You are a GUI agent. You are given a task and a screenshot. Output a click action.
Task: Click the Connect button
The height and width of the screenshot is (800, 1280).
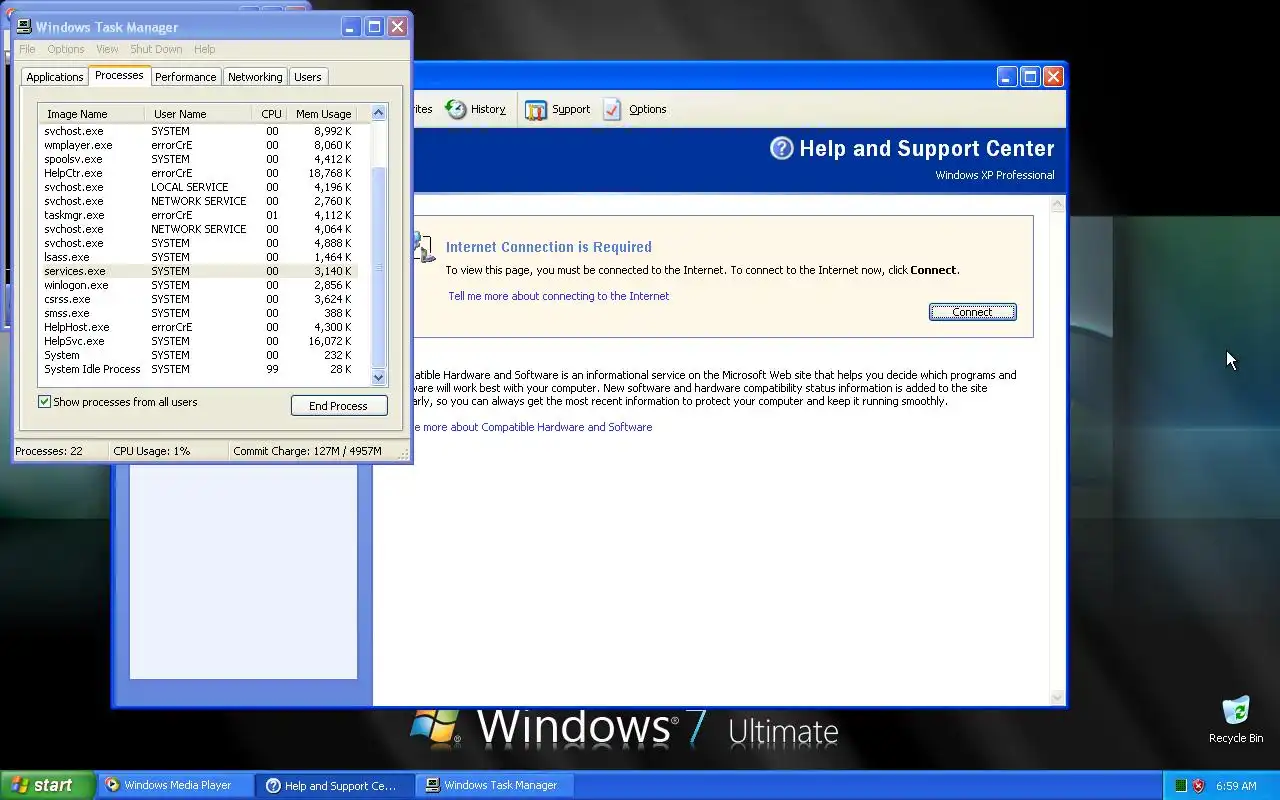pos(972,312)
